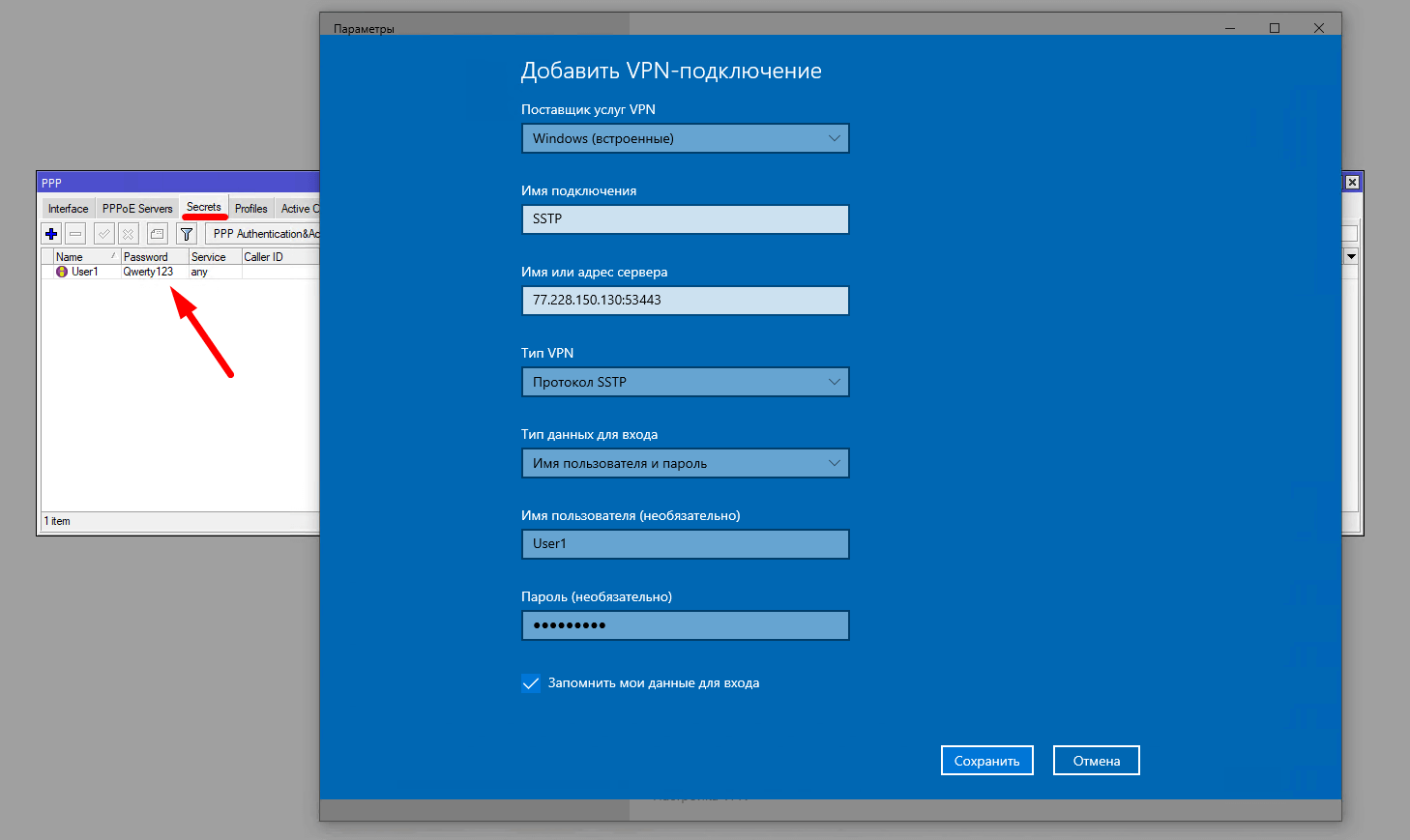The image size is (1410, 840).
Task: Minimize the Параметры window
Action: 1230,28
